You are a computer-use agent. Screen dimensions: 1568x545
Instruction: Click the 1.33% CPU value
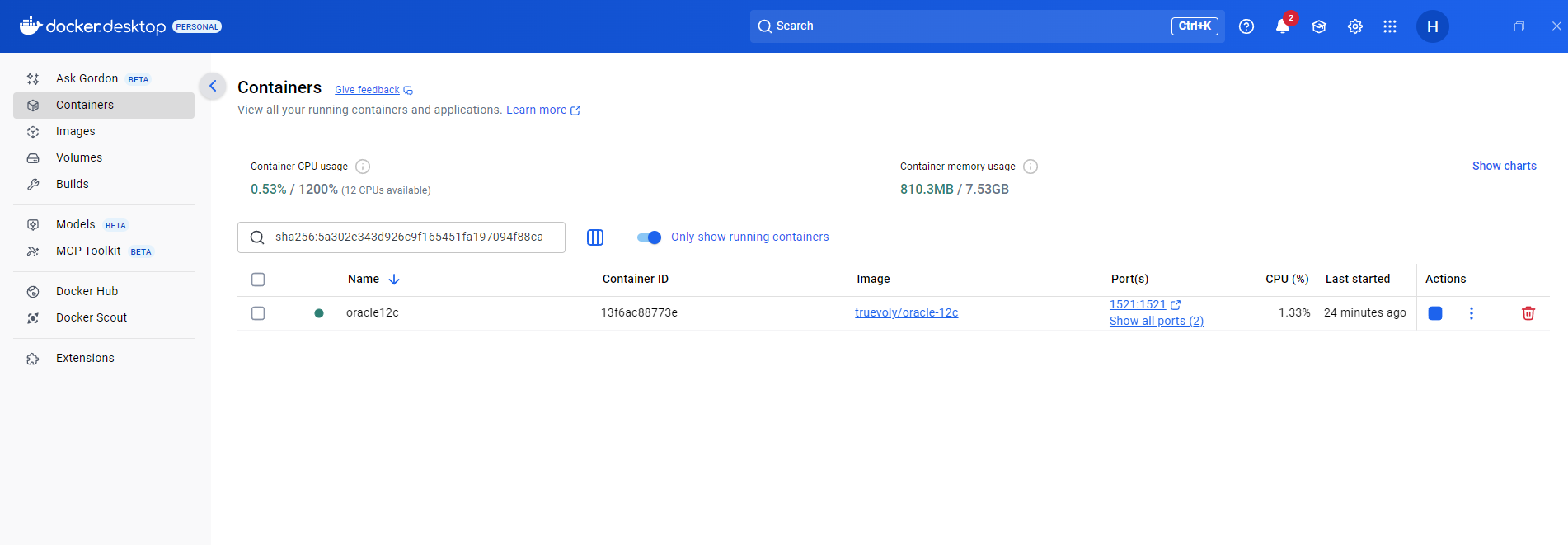pyautogui.click(x=1294, y=312)
